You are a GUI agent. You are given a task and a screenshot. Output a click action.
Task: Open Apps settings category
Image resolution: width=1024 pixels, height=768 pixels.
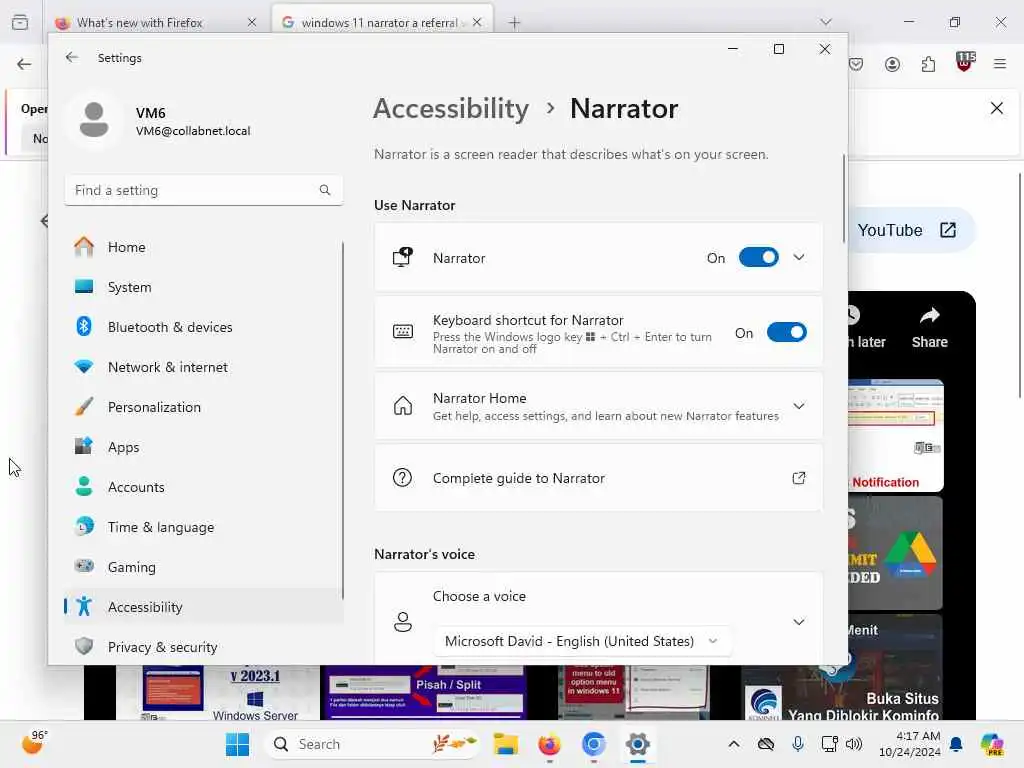coord(203,447)
